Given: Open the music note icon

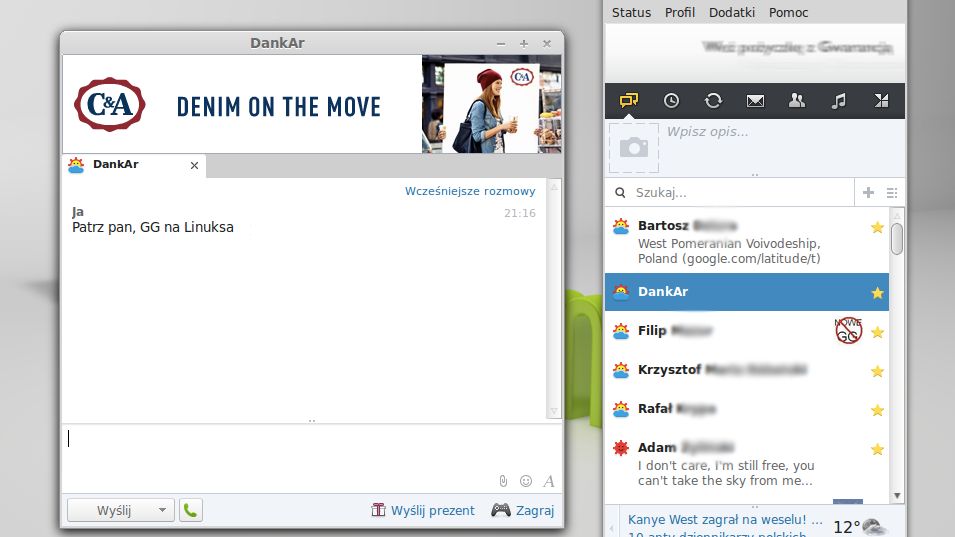Looking at the screenshot, I should [x=839, y=100].
